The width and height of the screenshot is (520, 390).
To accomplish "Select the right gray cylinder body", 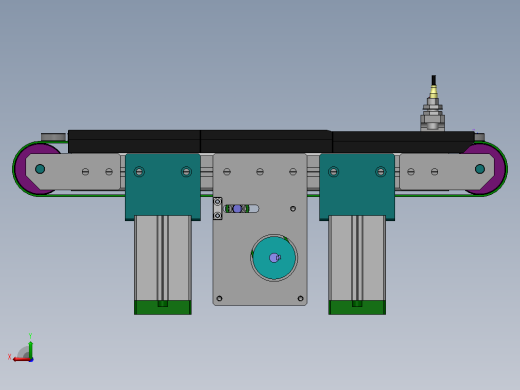I will coord(357,258).
